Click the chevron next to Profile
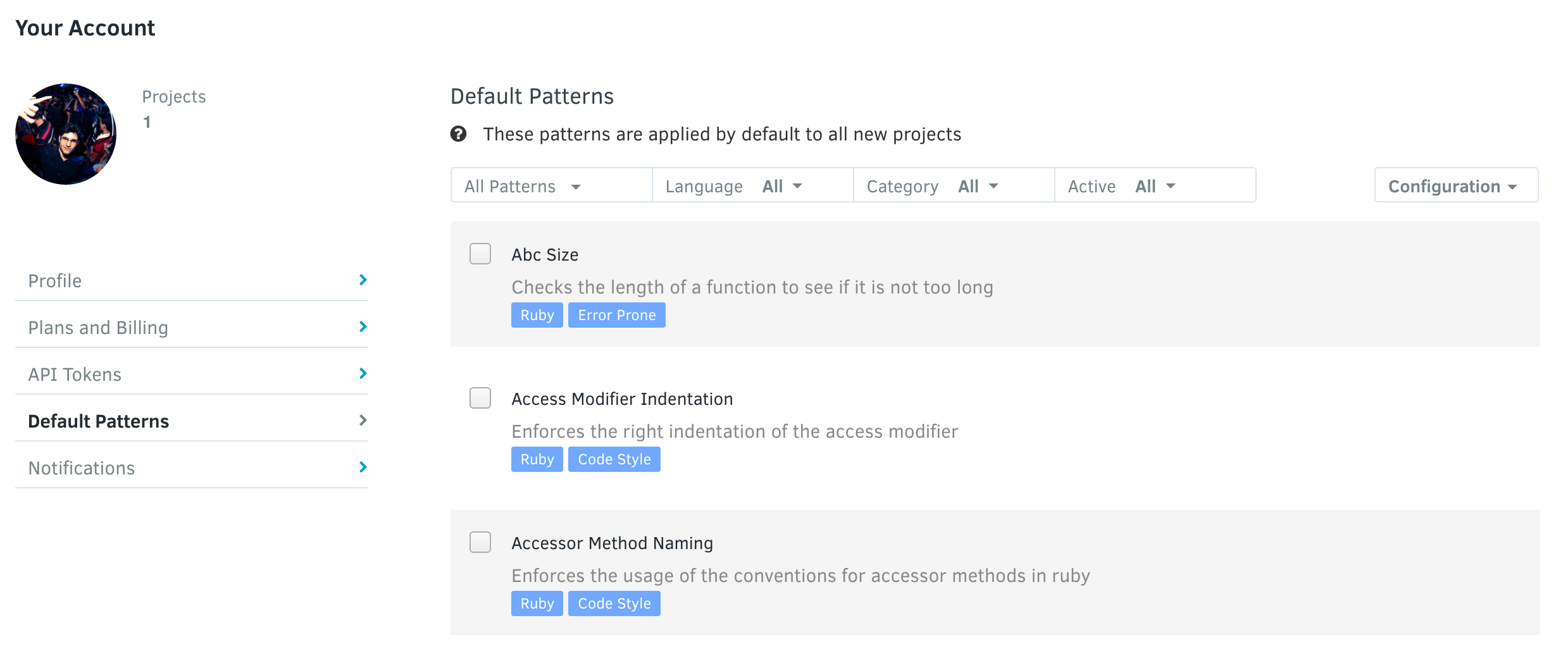This screenshot has width=1568, height=668. point(363,279)
